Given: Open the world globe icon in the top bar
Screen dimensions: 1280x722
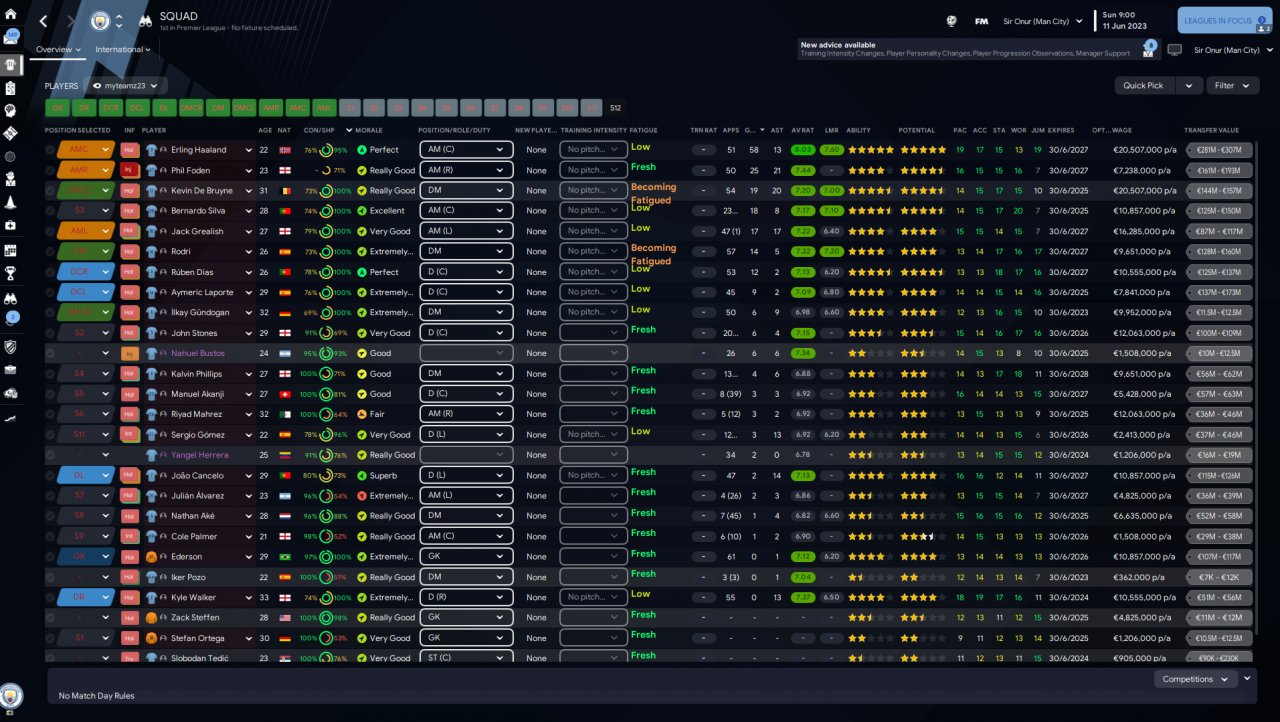Looking at the screenshot, I should click(x=951, y=21).
